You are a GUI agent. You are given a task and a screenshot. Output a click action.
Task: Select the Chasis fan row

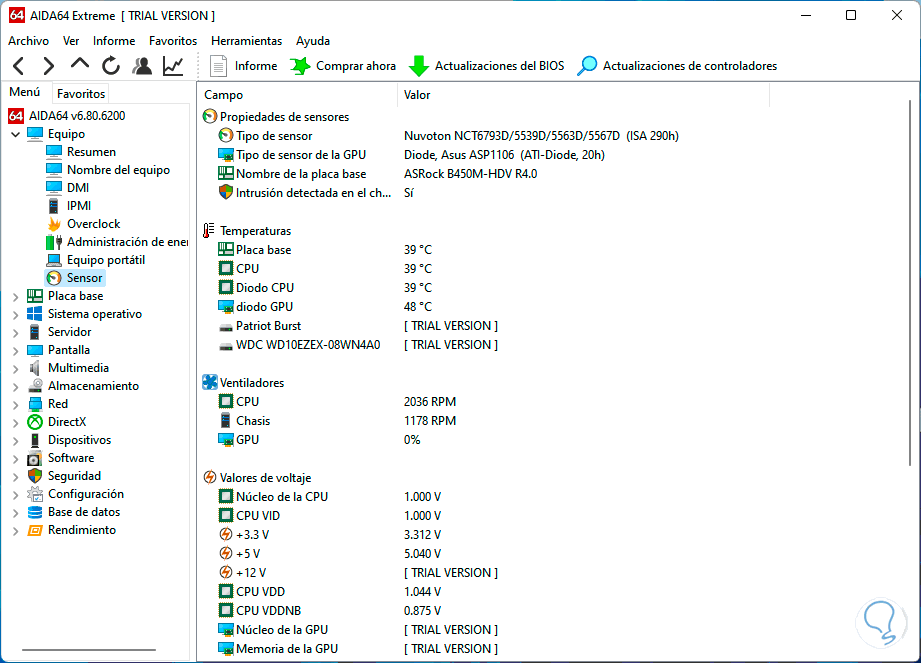point(336,420)
